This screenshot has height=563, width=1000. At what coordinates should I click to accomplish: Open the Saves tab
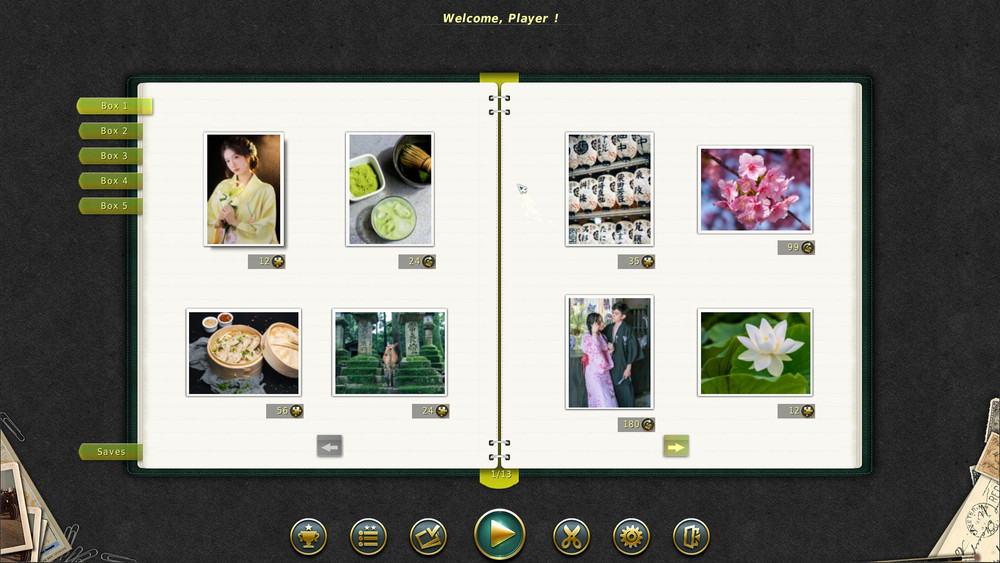111,452
